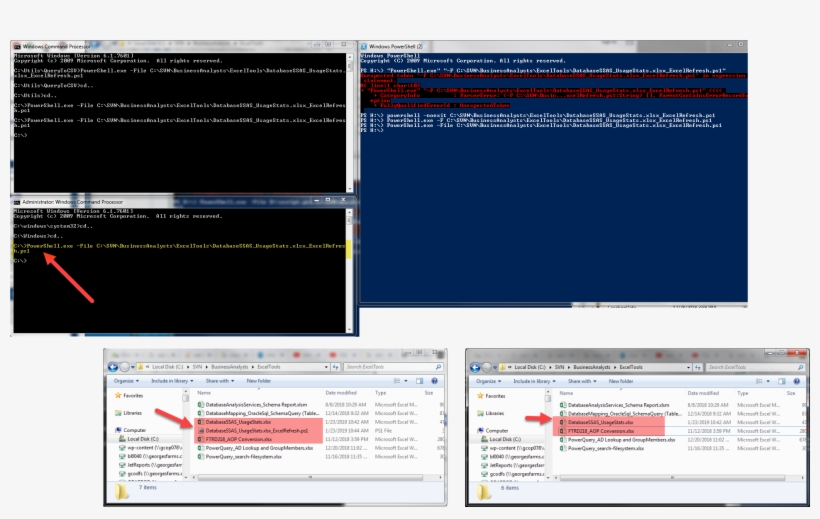
Task: Open Help icon in 7-items Explorer window
Action: [434, 381]
